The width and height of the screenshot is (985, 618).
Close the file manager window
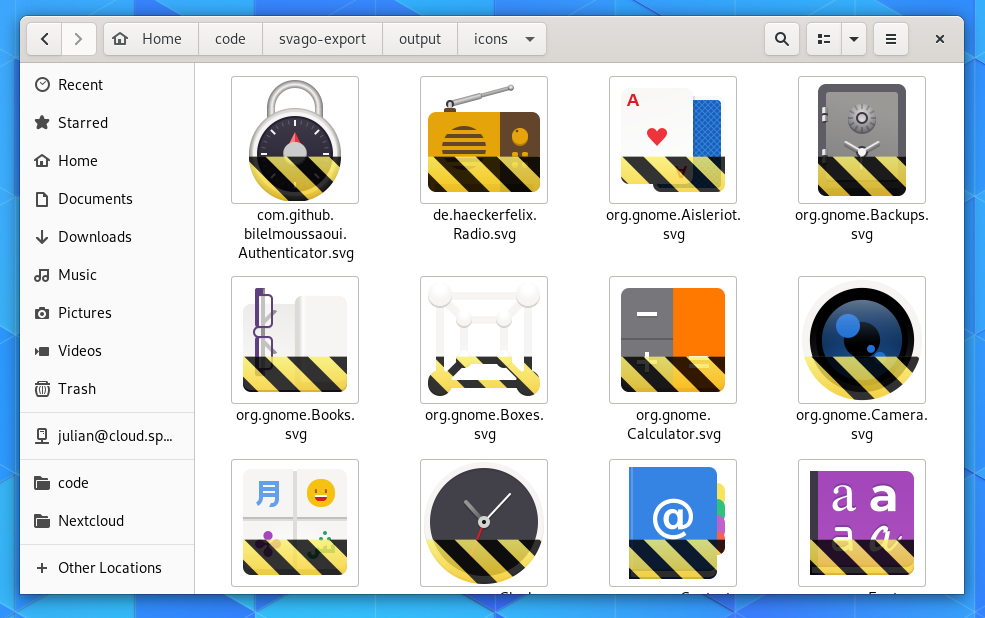pyautogui.click(x=940, y=39)
